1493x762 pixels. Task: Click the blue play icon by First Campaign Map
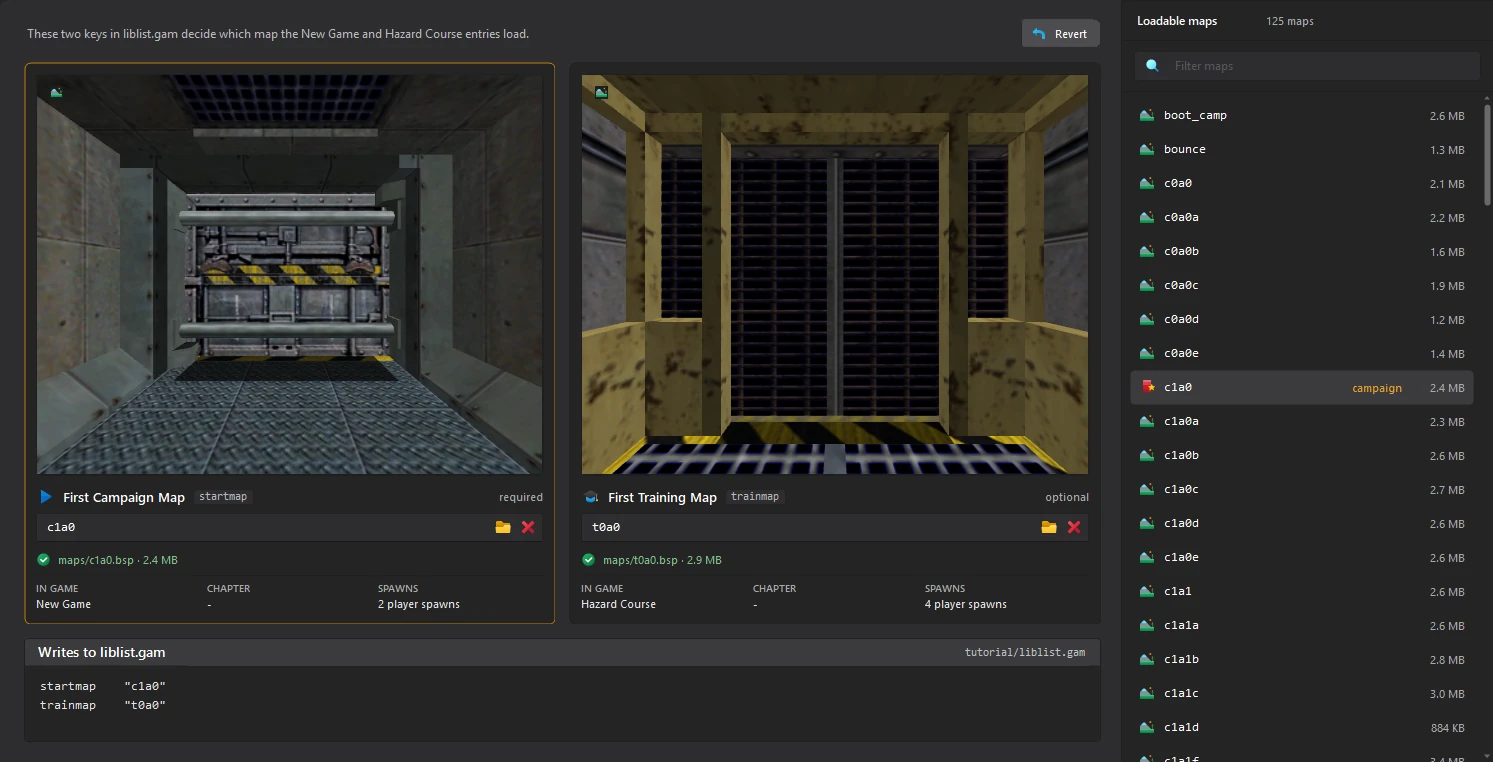tap(46, 497)
